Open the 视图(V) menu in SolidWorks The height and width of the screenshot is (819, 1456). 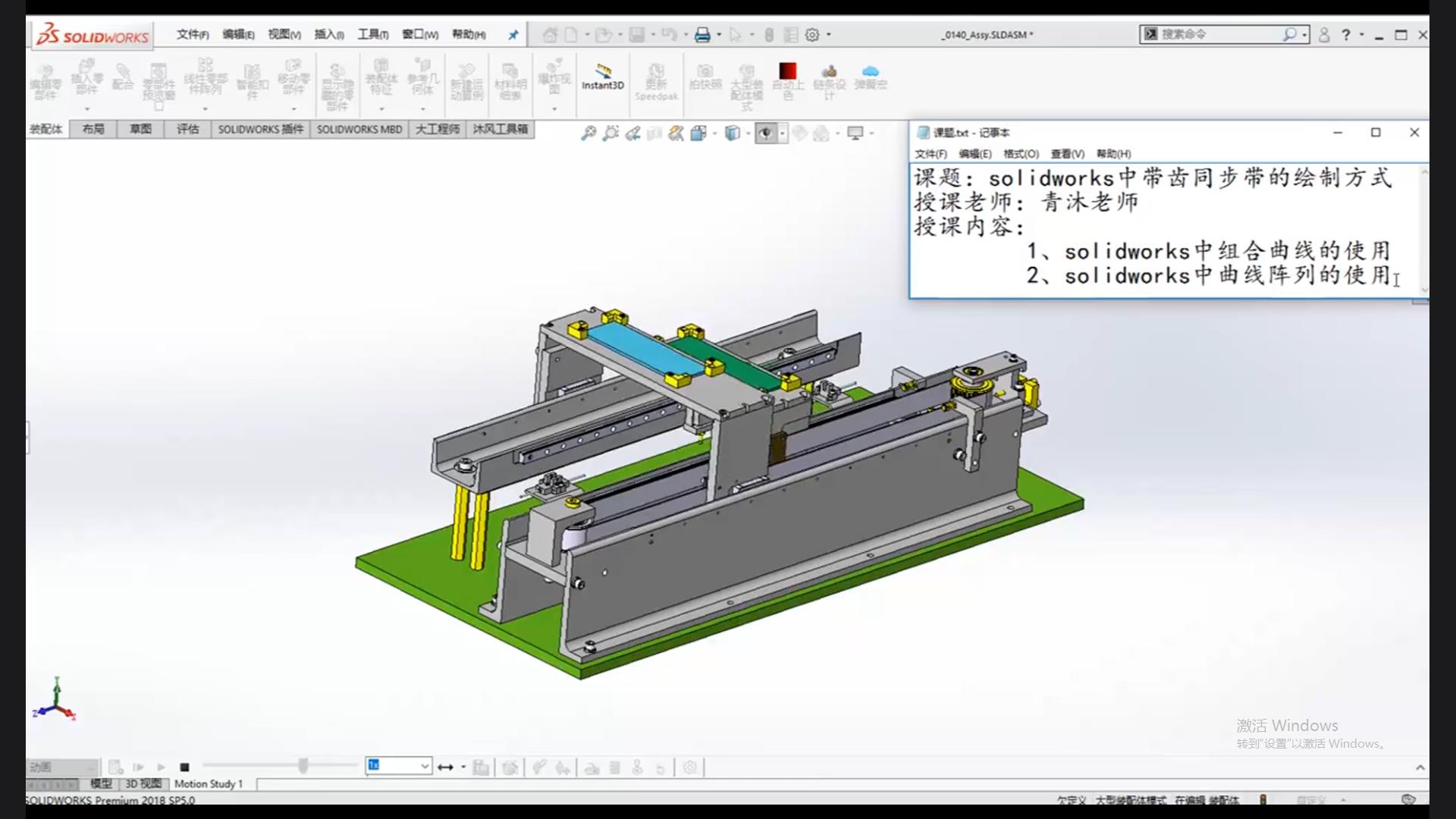tap(284, 35)
